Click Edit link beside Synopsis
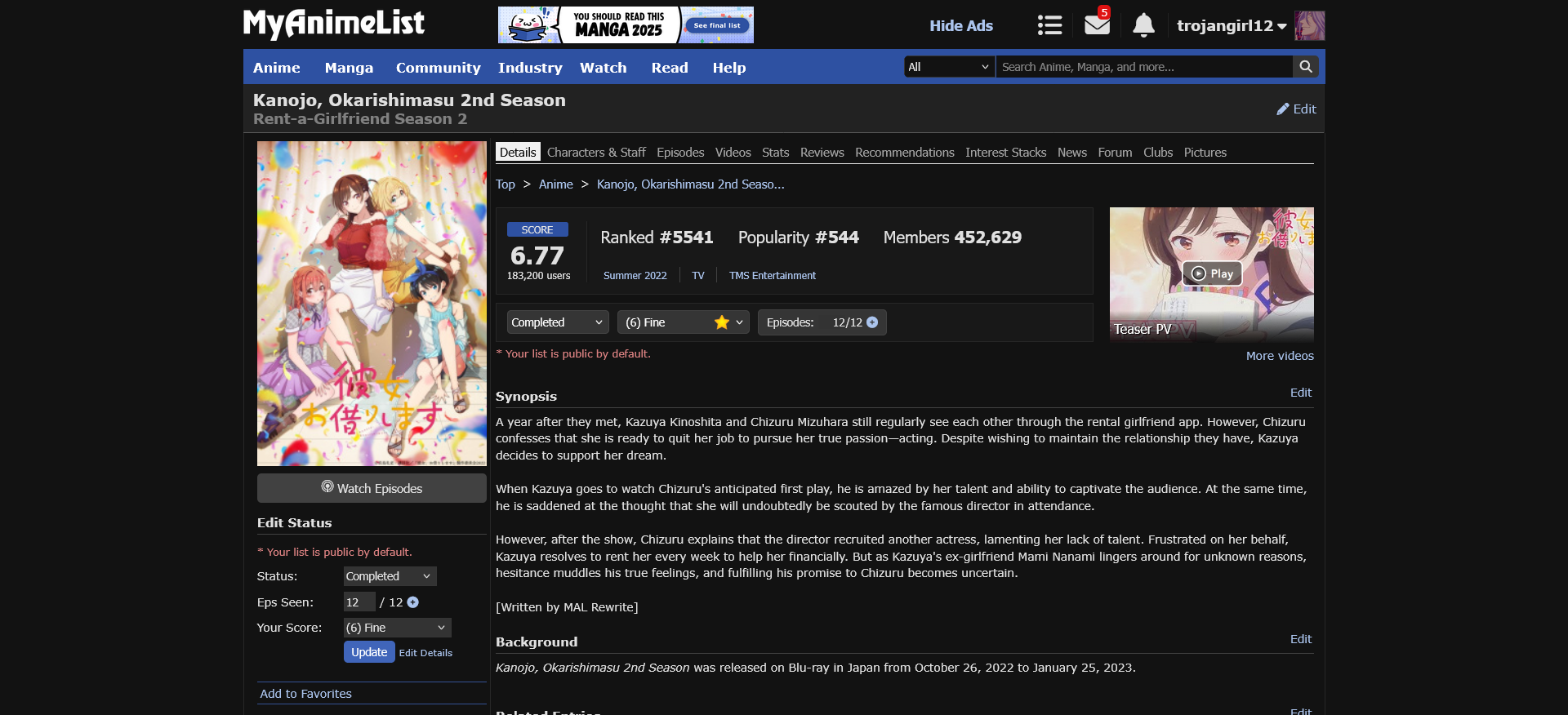Screen dimensions: 1568x715 pos(1300,393)
